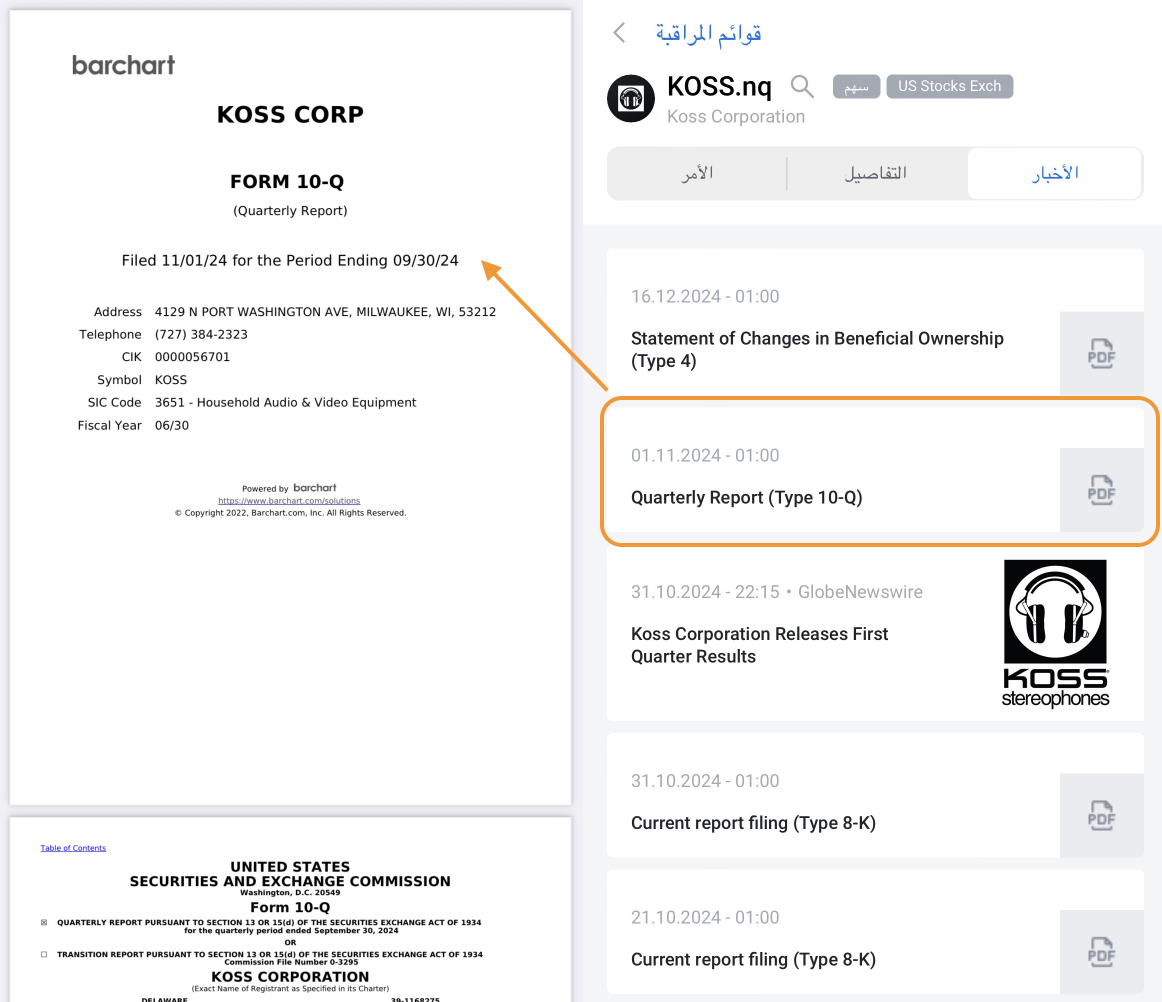
Task: Select the FORM 10-Q heading in the document
Action: pyautogui.click(x=287, y=182)
